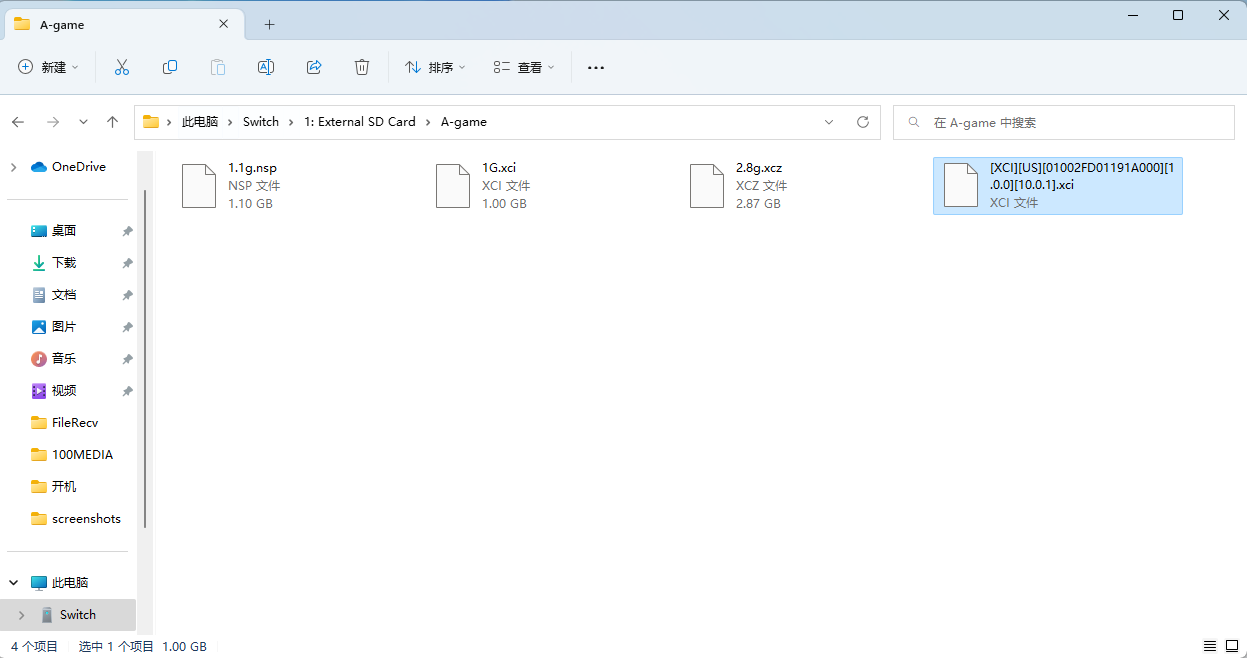Screen dimensions: 1247x658
Task: Open the 查看 (View) menu
Action: [x=524, y=67]
